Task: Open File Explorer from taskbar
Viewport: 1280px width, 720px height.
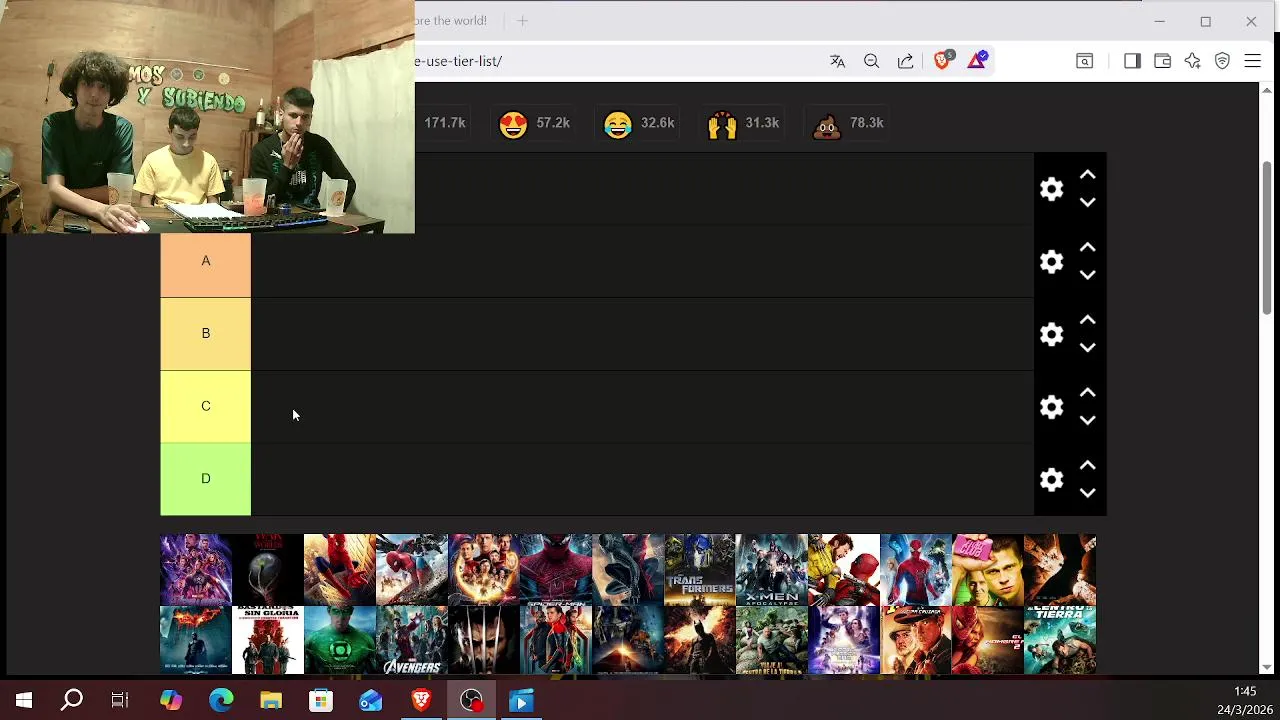Action: coord(271,701)
